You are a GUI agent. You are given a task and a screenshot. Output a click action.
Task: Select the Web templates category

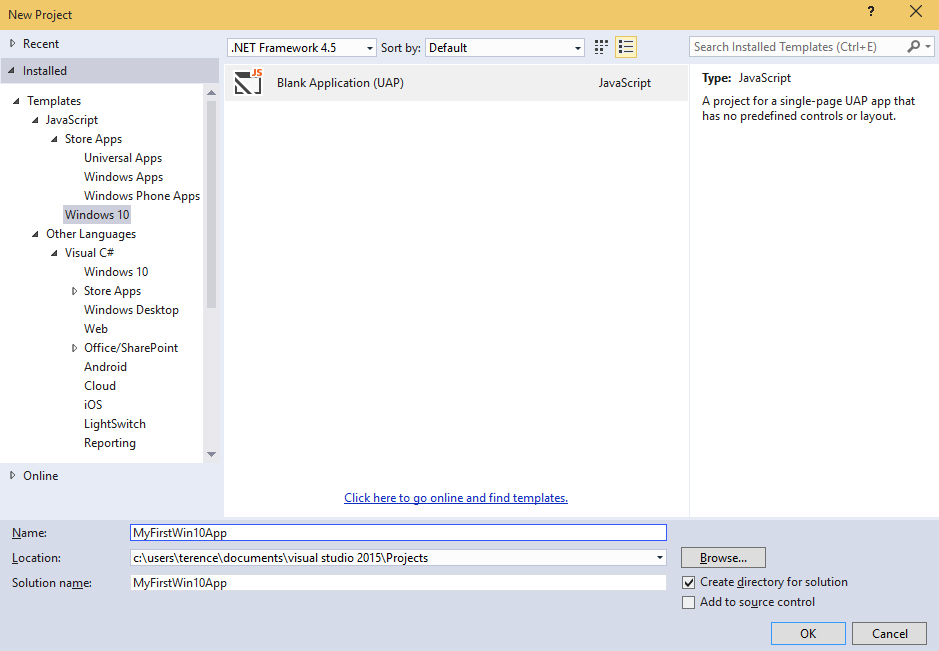coord(96,328)
